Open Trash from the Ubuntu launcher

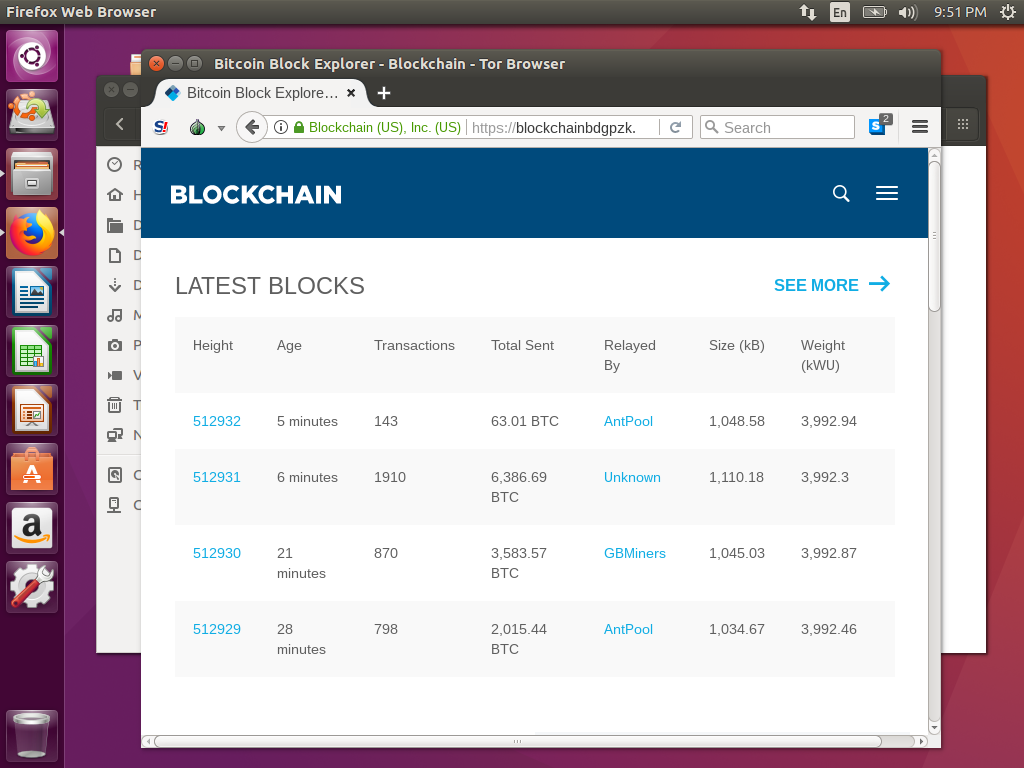[x=31, y=735]
